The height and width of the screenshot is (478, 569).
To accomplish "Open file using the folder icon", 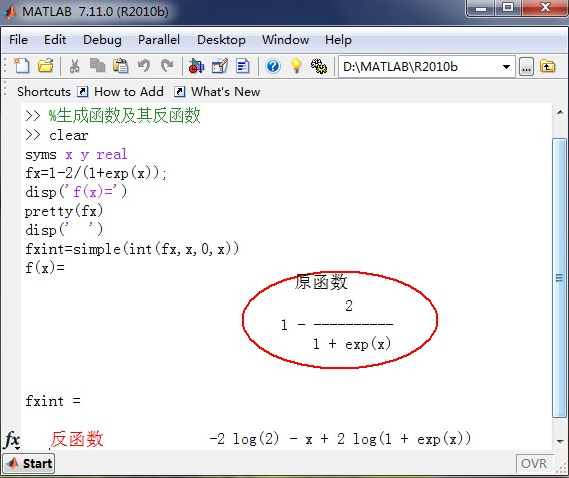I will click(x=46, y=66).
